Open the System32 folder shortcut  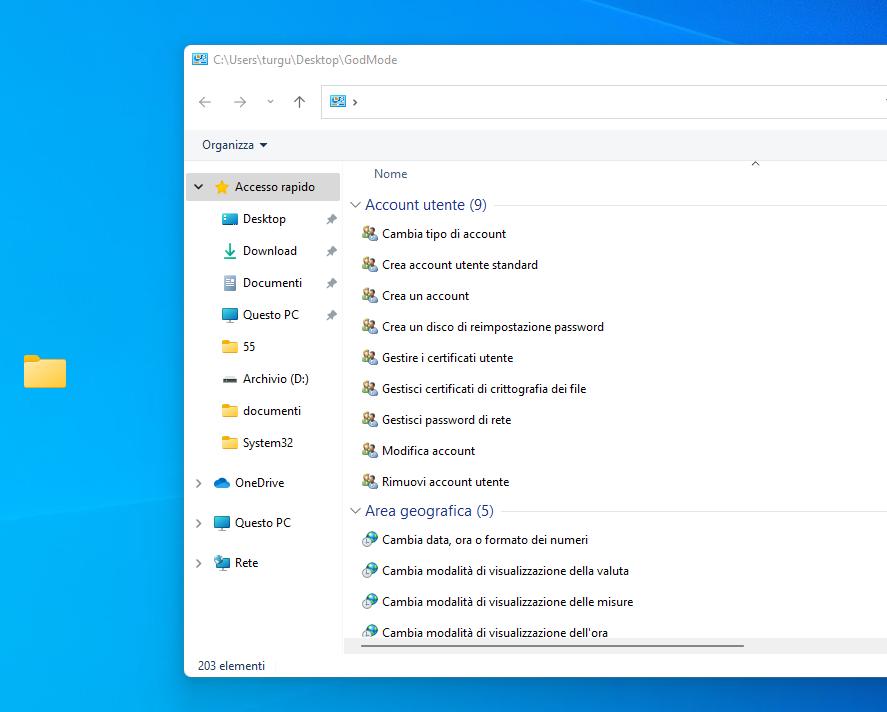(x=267, y=443)
